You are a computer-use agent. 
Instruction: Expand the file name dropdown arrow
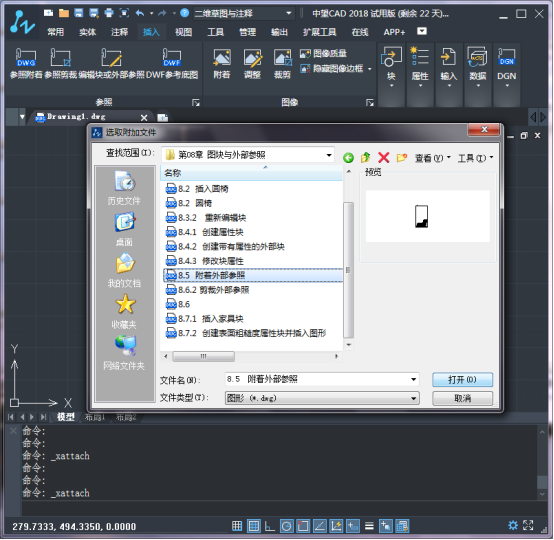[413, 380]
